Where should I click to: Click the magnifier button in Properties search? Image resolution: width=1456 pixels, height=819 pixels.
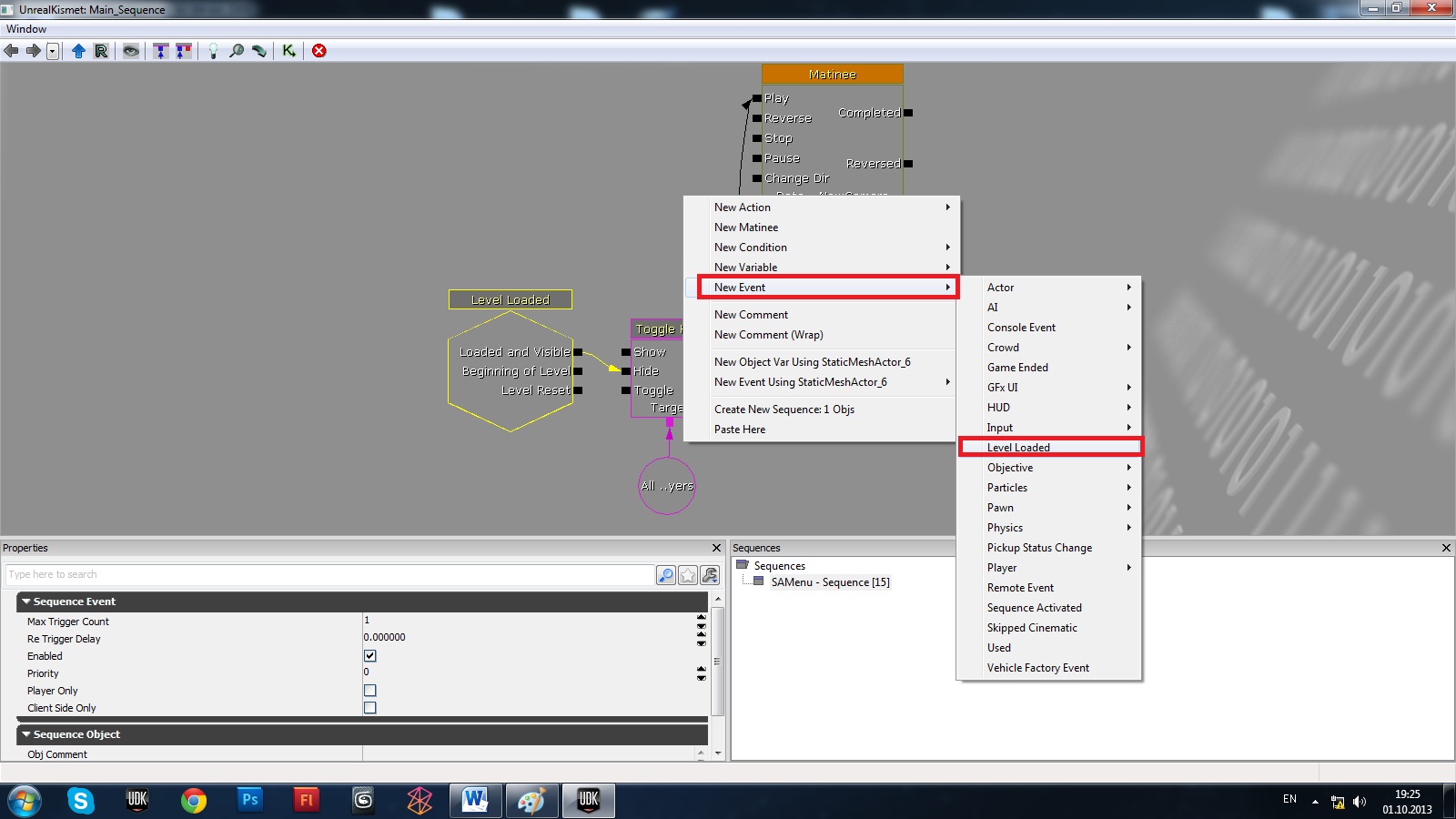(x=666, y=575)
